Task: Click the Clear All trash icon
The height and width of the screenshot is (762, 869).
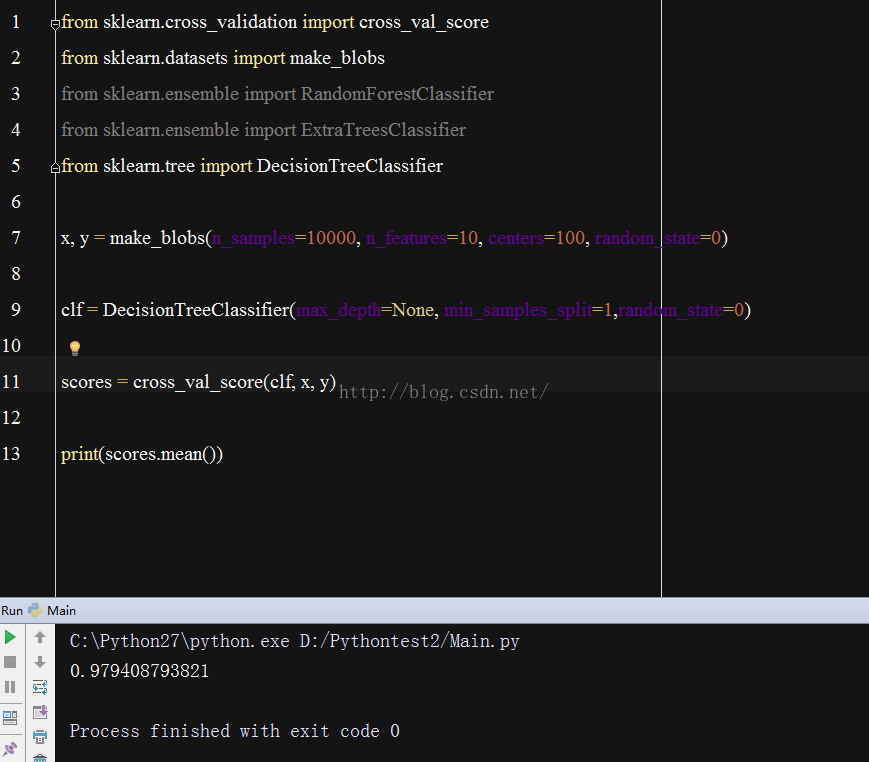Action: click(x=40, y=758)
